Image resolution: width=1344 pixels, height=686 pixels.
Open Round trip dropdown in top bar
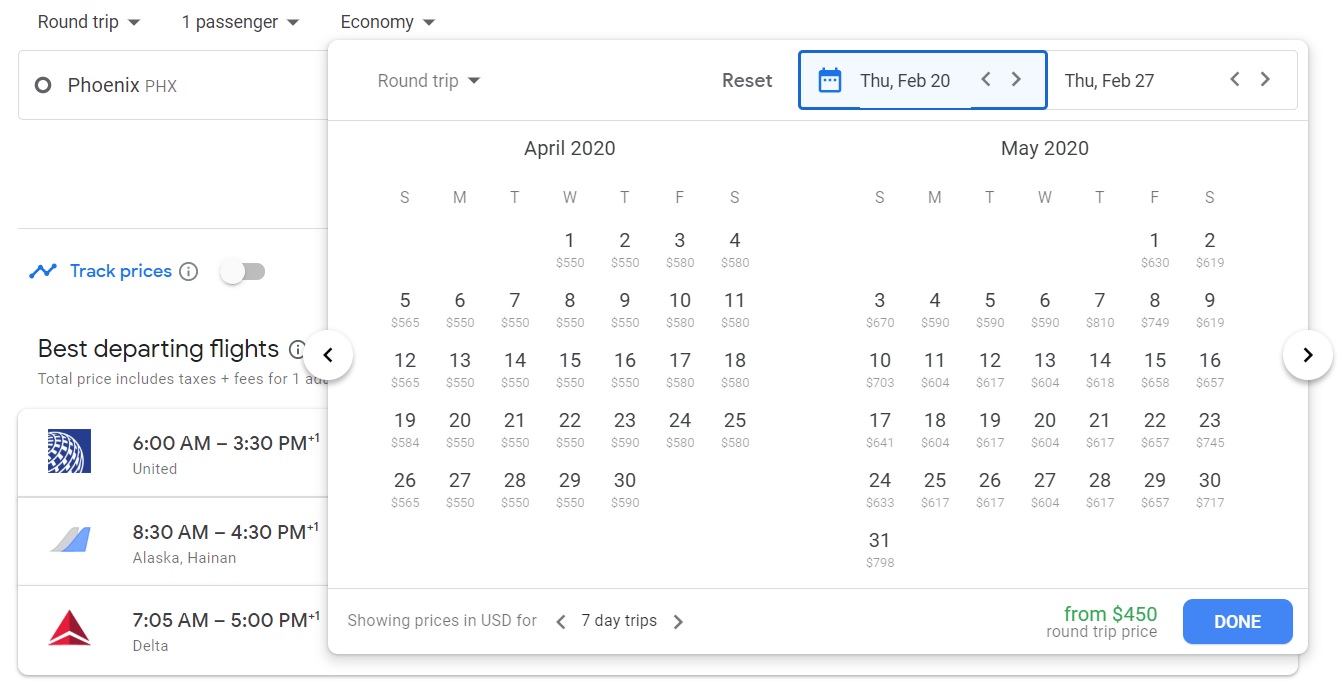point(88,22)
